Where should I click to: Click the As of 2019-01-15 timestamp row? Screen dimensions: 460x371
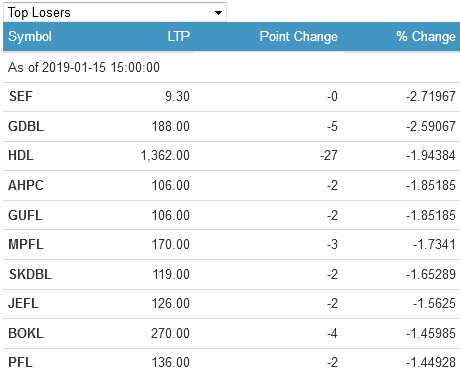coord(231,67)
